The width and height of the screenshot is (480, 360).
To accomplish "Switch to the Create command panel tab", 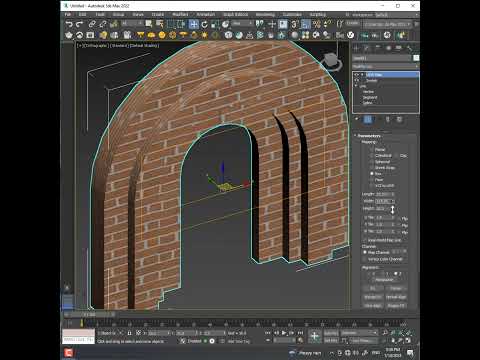I will pyautogui.click(x=356, y=48).
